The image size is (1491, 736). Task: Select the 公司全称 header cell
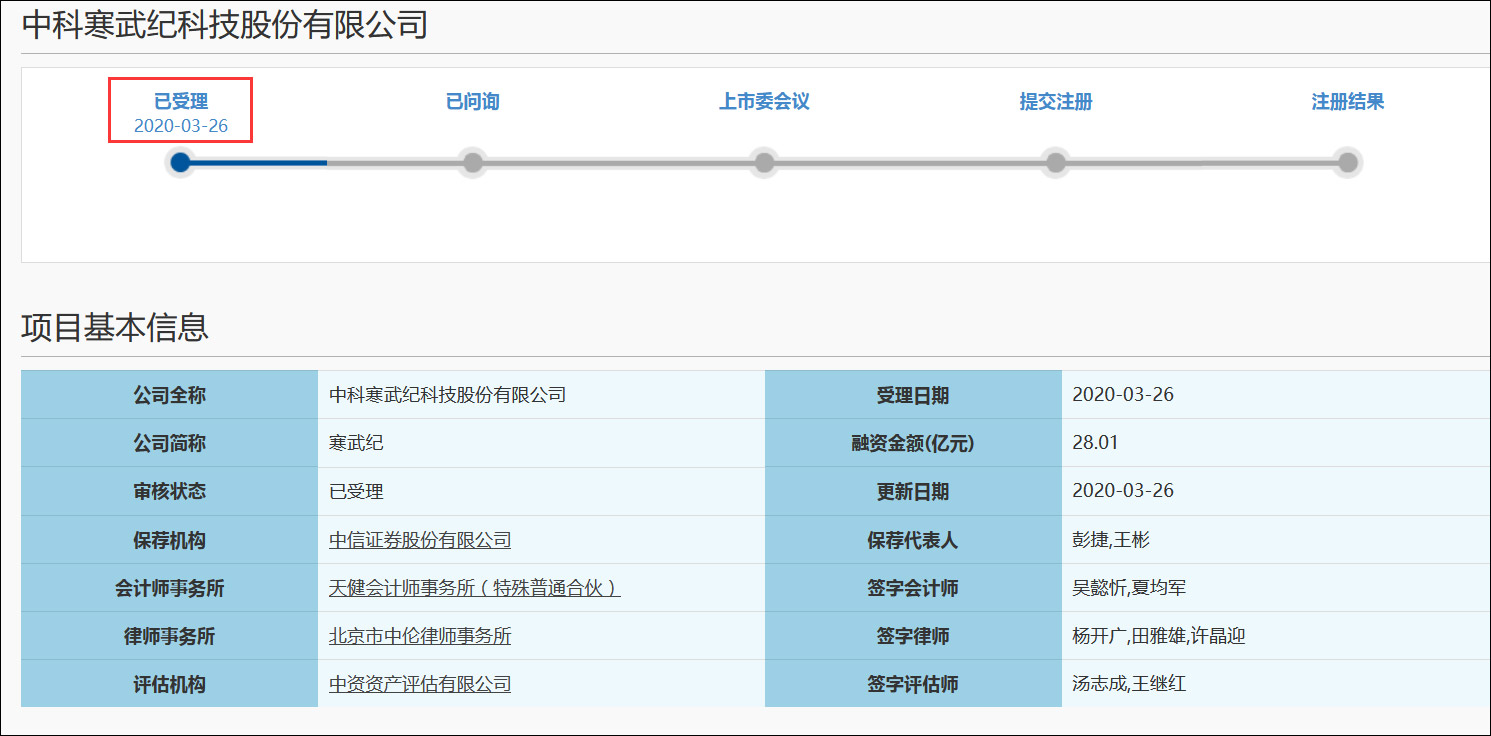[169, 395]
